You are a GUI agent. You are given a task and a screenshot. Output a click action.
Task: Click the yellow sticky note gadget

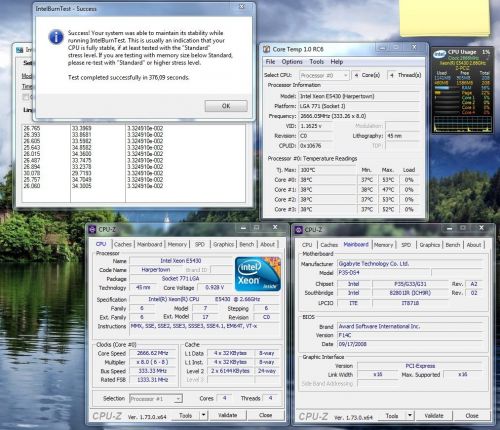tap(445, 17)
